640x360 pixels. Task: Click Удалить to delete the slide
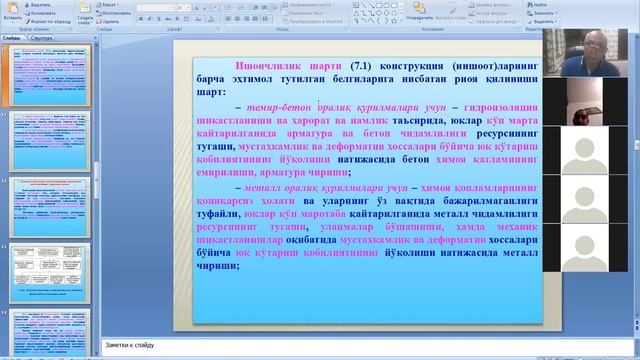(108, 21)
